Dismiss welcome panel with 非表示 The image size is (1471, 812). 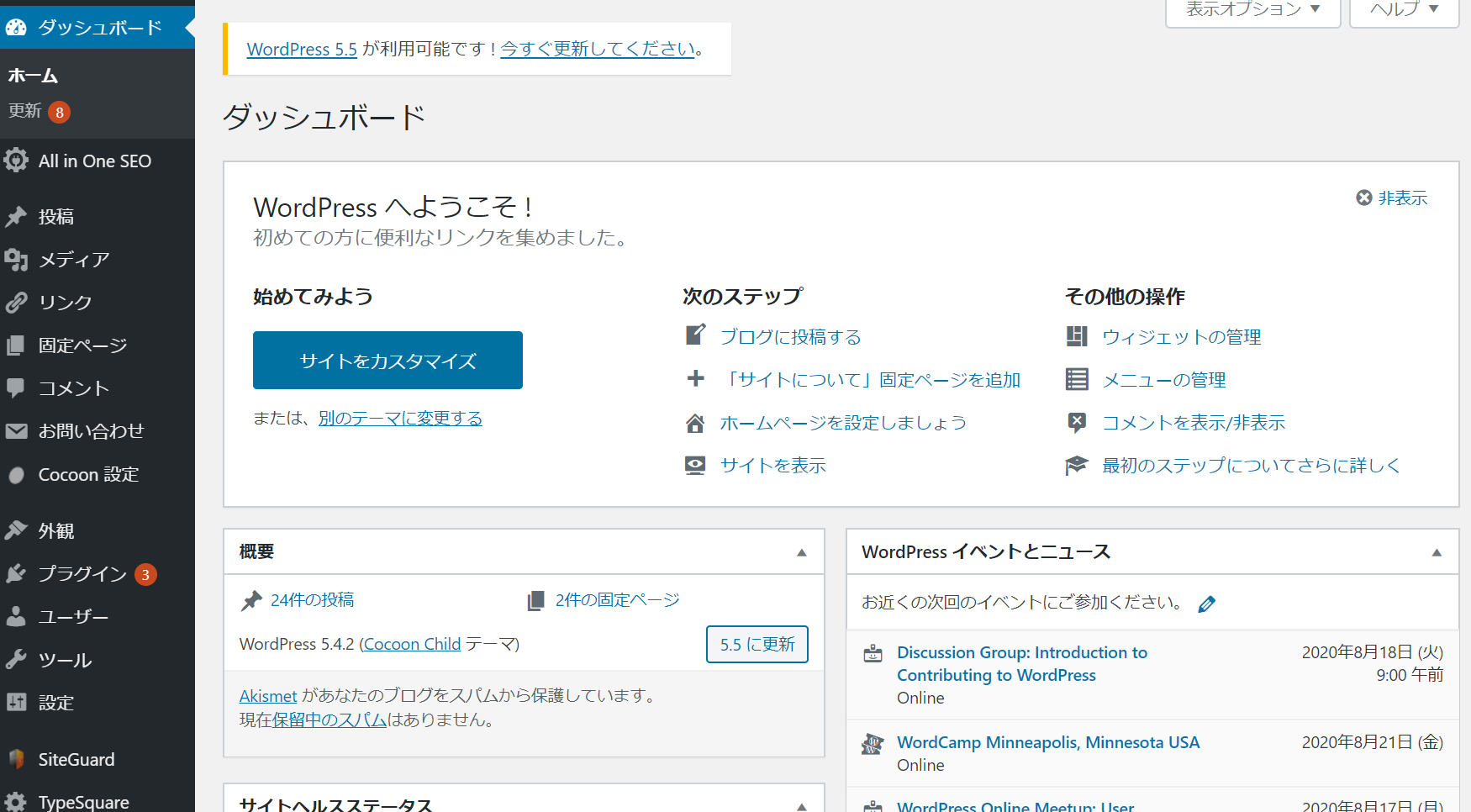1392,198
